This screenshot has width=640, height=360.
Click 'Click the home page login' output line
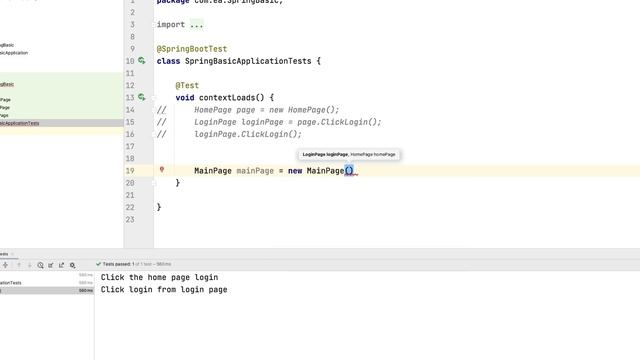[159, 277]
